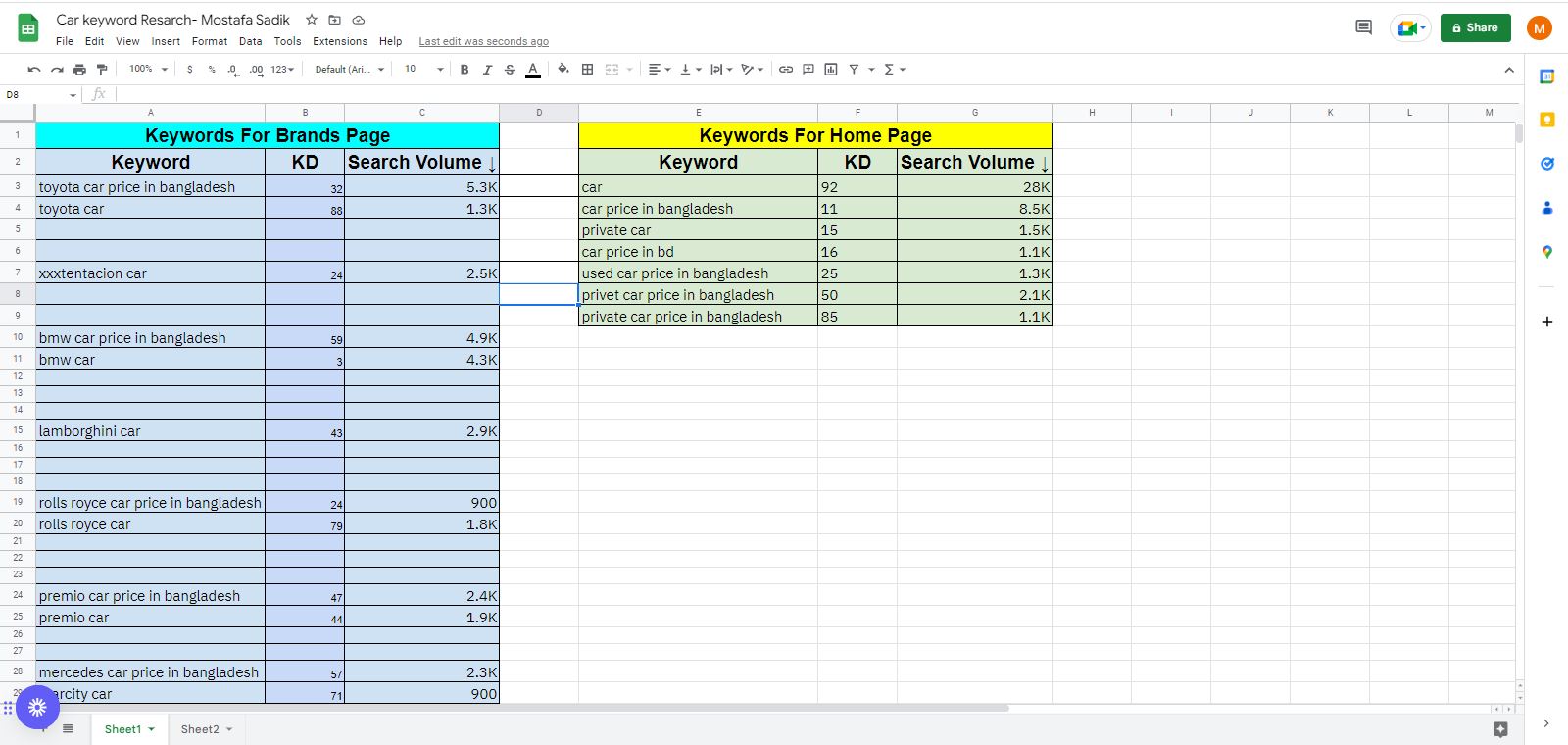Open the font family dropdown
This screenshot has height=745, width=1568.
pyautogui.click(x=349, y=70)
